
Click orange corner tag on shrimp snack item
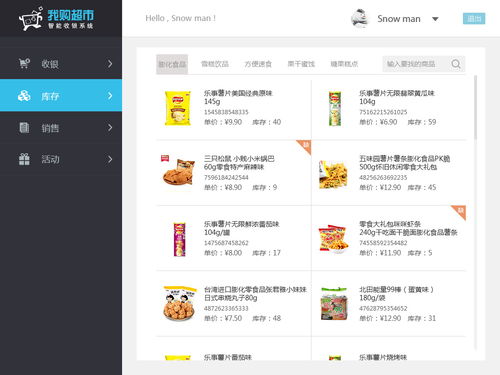pyautogui.click(x=459, y=212)
